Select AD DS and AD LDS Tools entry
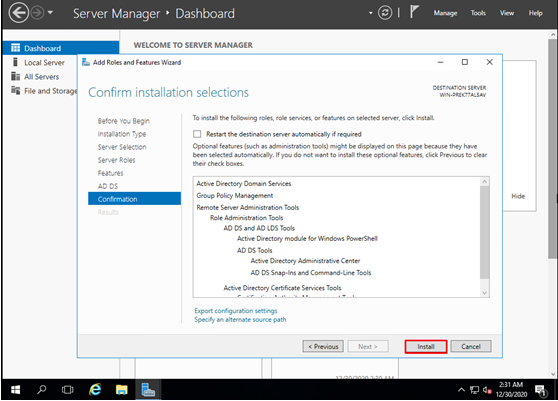This screenshot has height=401, width=558. pos(259,228)
